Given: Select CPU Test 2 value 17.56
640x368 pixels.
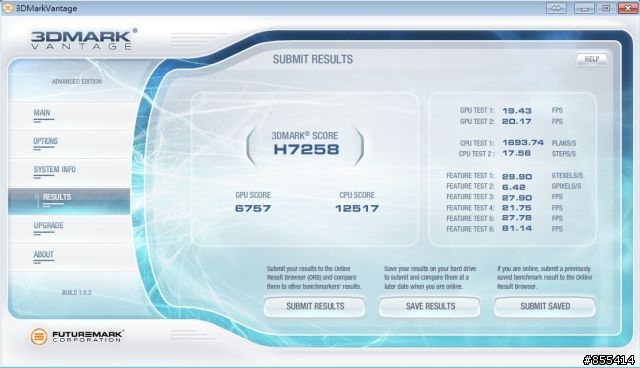Looking at the screenshot, I should tap(516, 153).
